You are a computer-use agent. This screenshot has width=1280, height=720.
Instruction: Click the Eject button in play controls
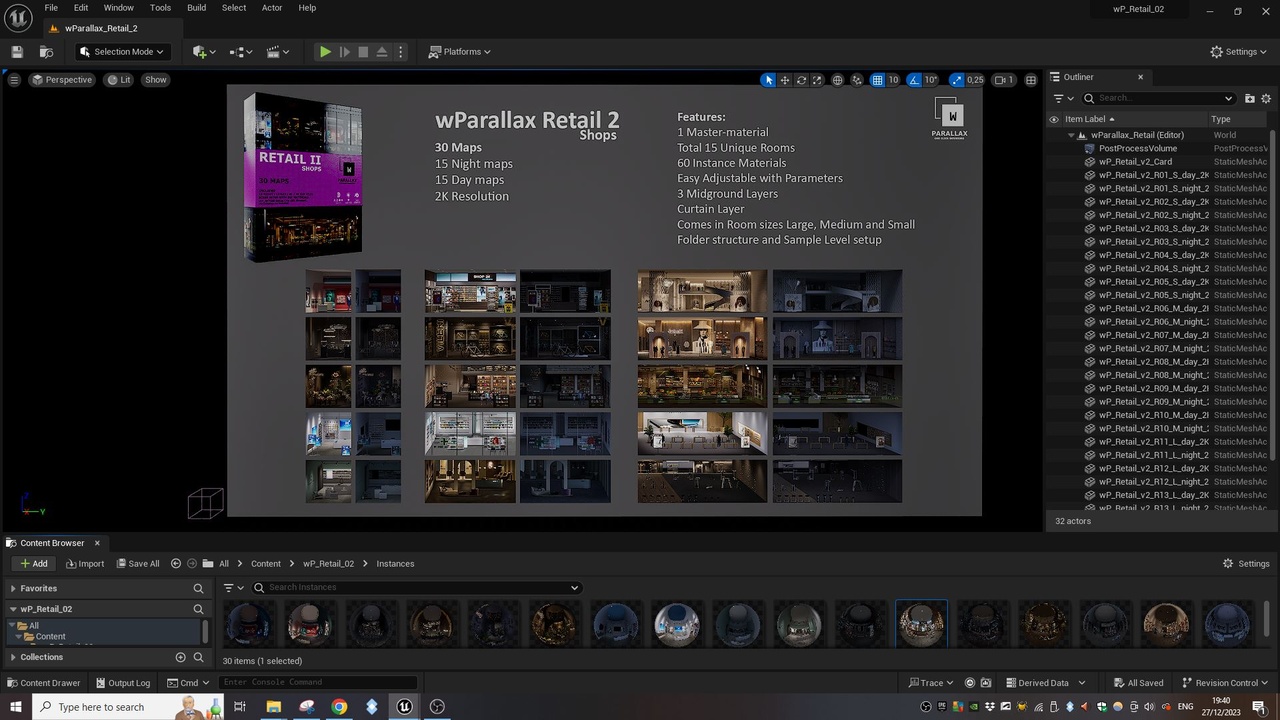tap(382, 52)
